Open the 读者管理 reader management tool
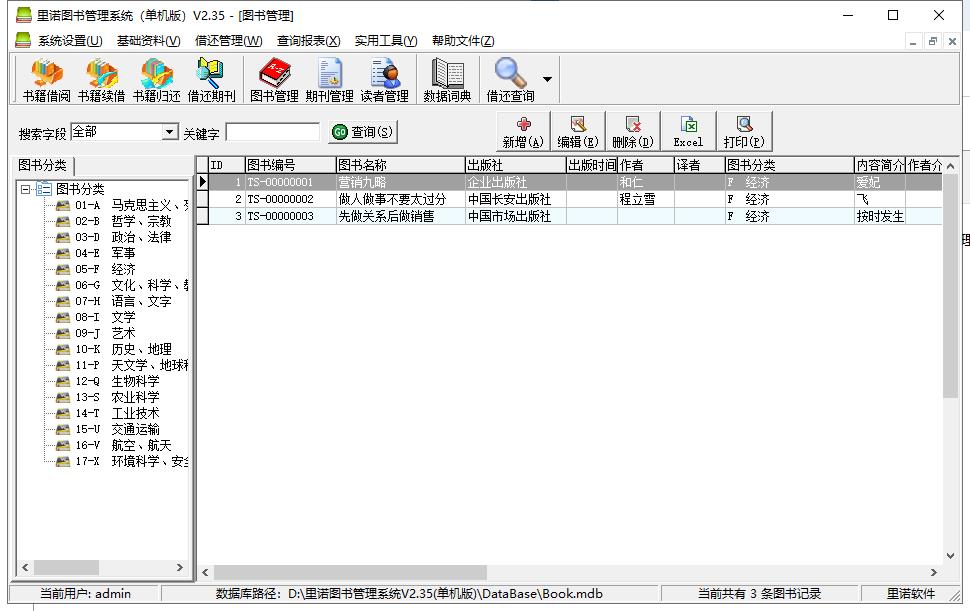Screen dimensions: 970x611 384,80
